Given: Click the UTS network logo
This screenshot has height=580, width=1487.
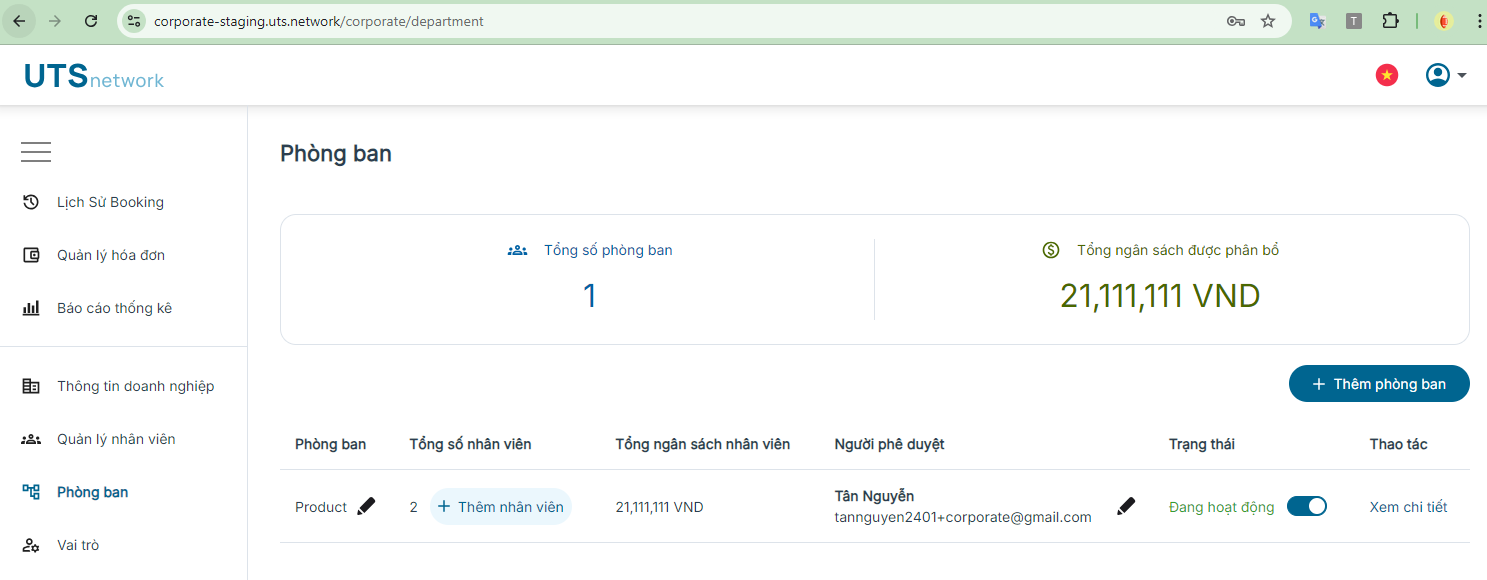Looking at the screenshot, I should coord(94,76).
